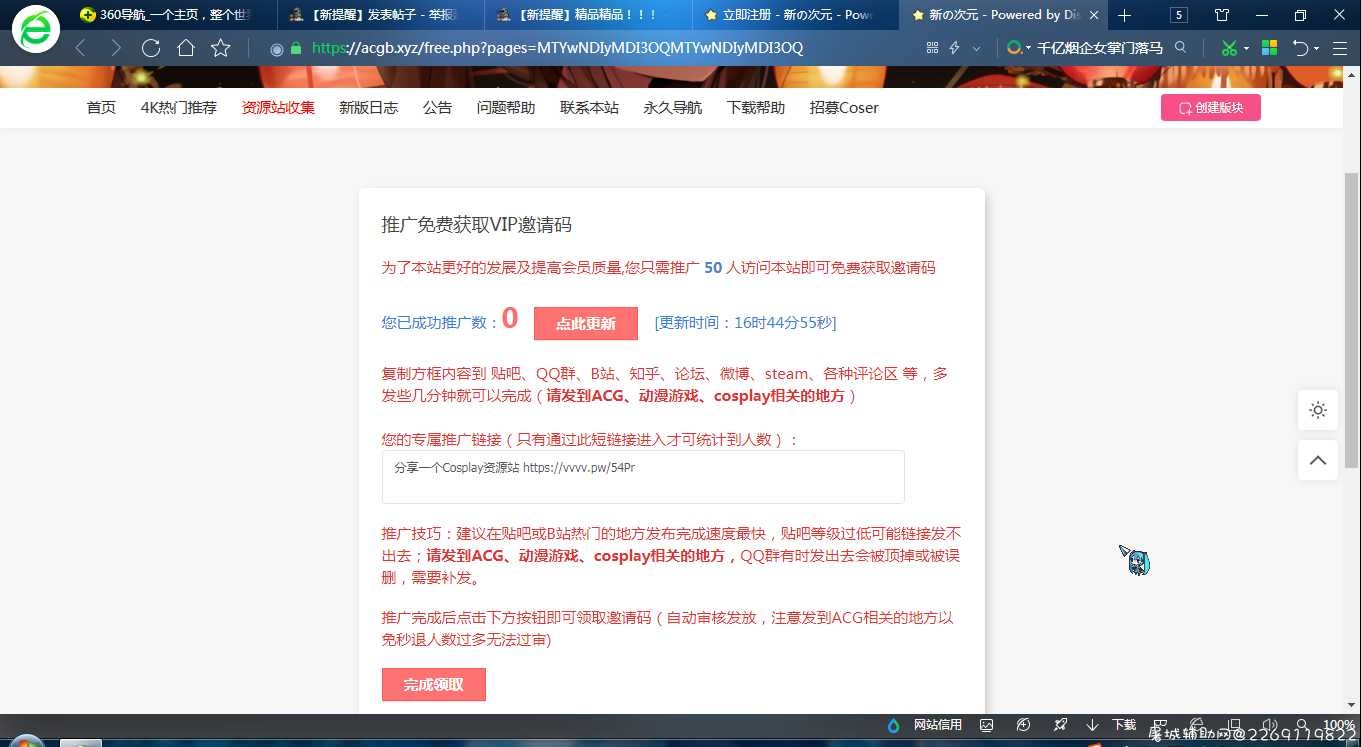This screenshot has height=747, width=1361.
Task: Click the tab count box showing 5
Action: click(x=1179, y=15)
